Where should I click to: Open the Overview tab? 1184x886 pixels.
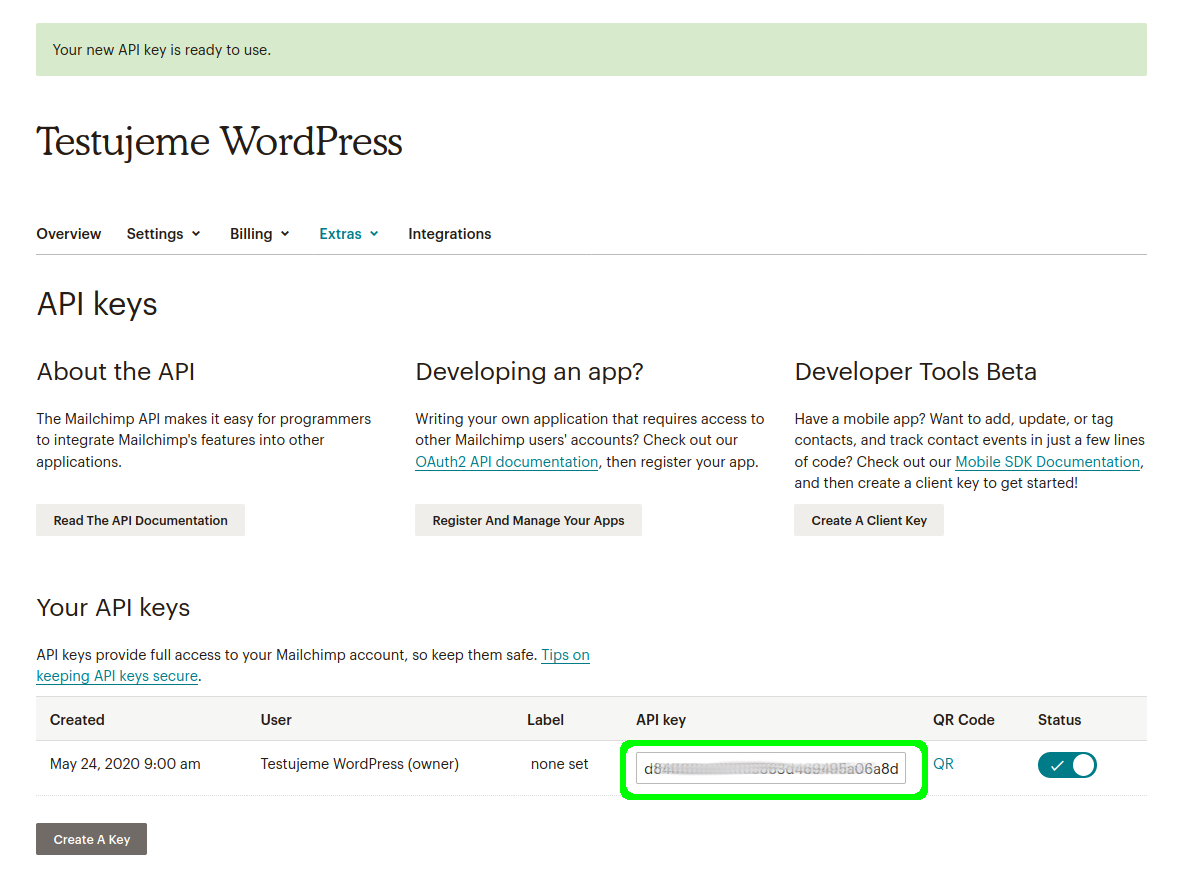click(69, 234)
